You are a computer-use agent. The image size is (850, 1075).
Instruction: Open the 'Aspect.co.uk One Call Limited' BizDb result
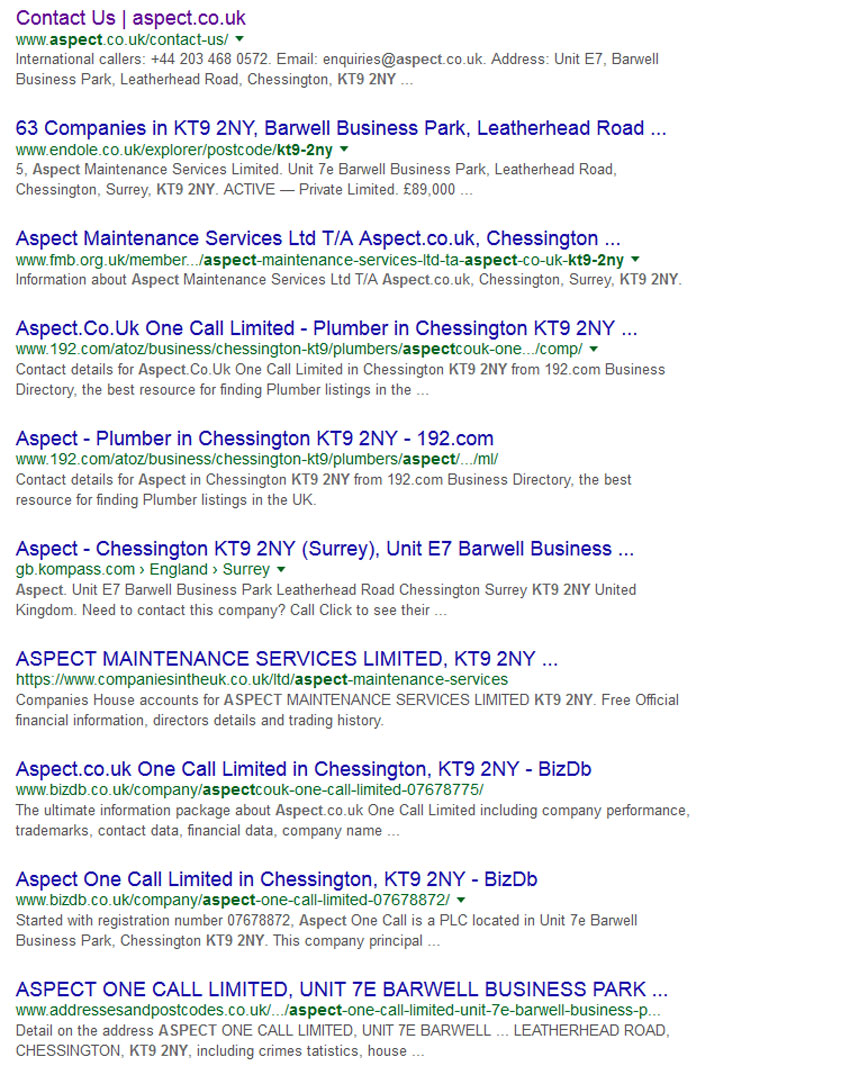pyautogui.click(x=300, y=769)
